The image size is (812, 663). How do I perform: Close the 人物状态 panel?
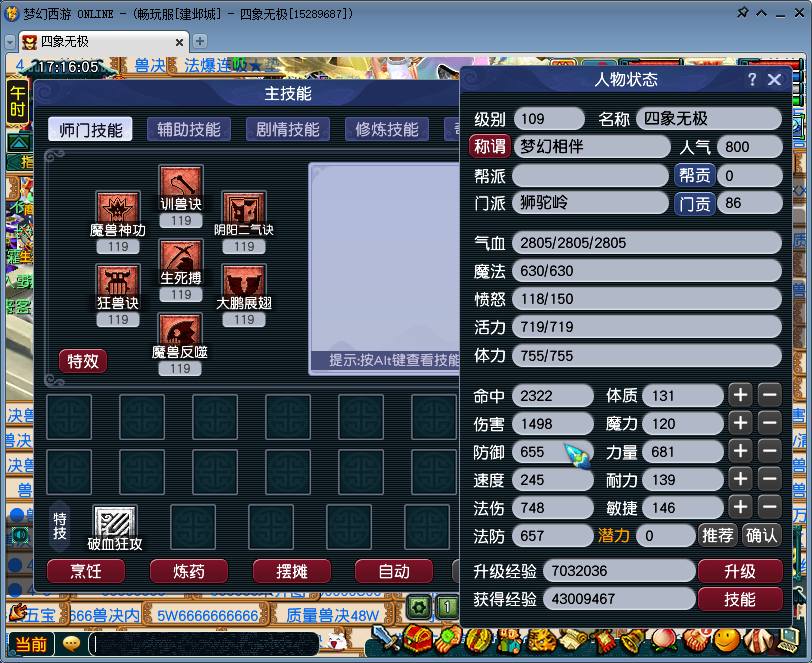(x=774, y=79)
